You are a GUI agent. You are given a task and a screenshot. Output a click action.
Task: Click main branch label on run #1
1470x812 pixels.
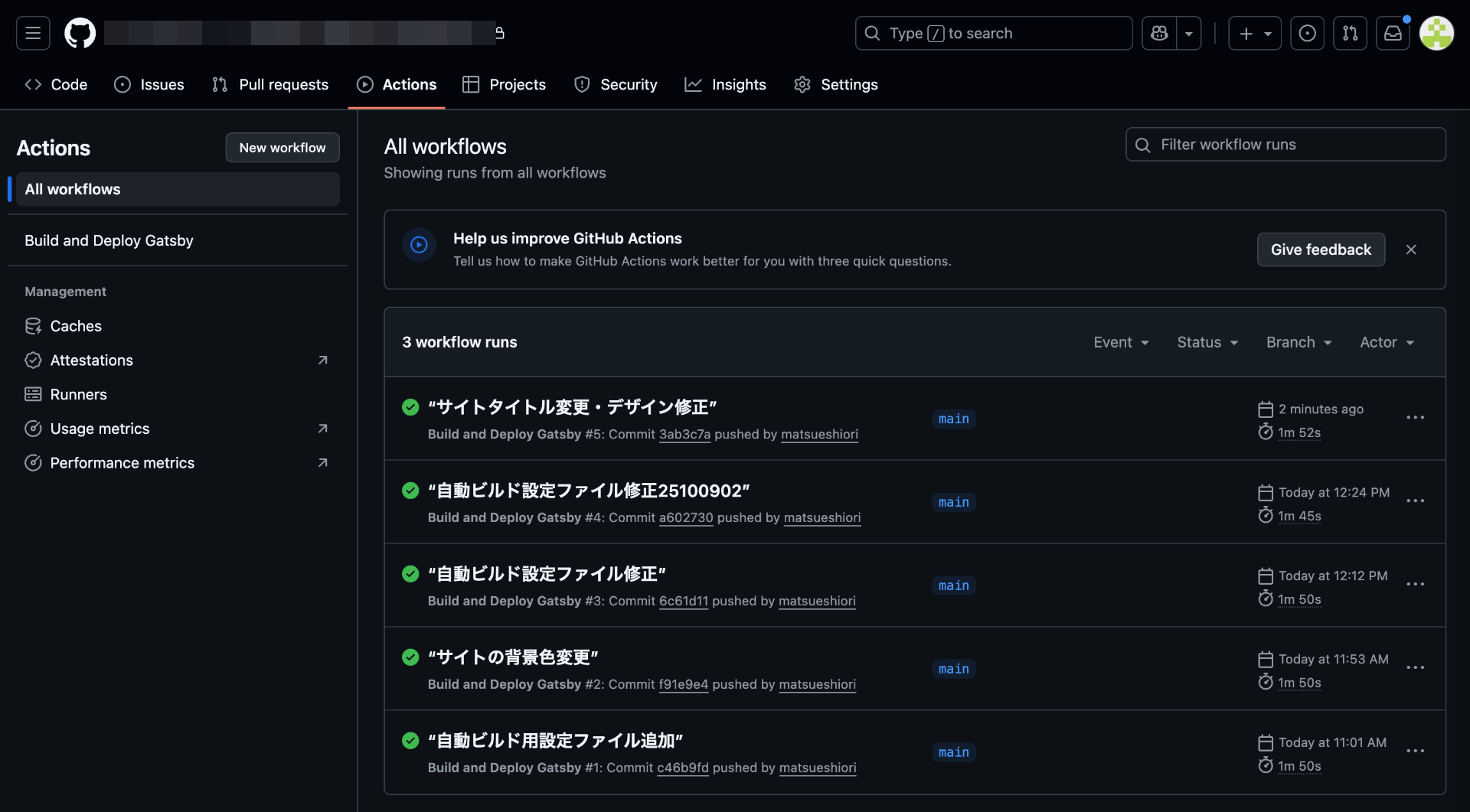click(x=954, y=752)
